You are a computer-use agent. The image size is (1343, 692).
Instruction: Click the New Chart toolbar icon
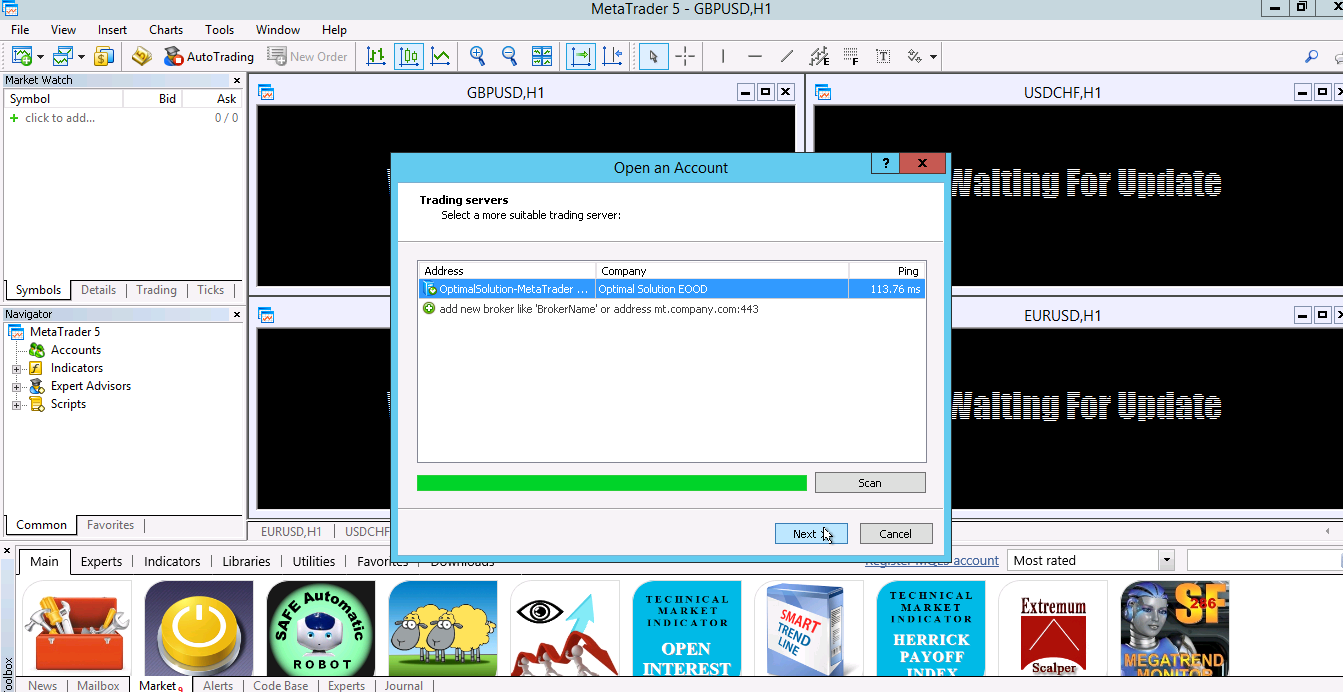(x=22, y=57)
